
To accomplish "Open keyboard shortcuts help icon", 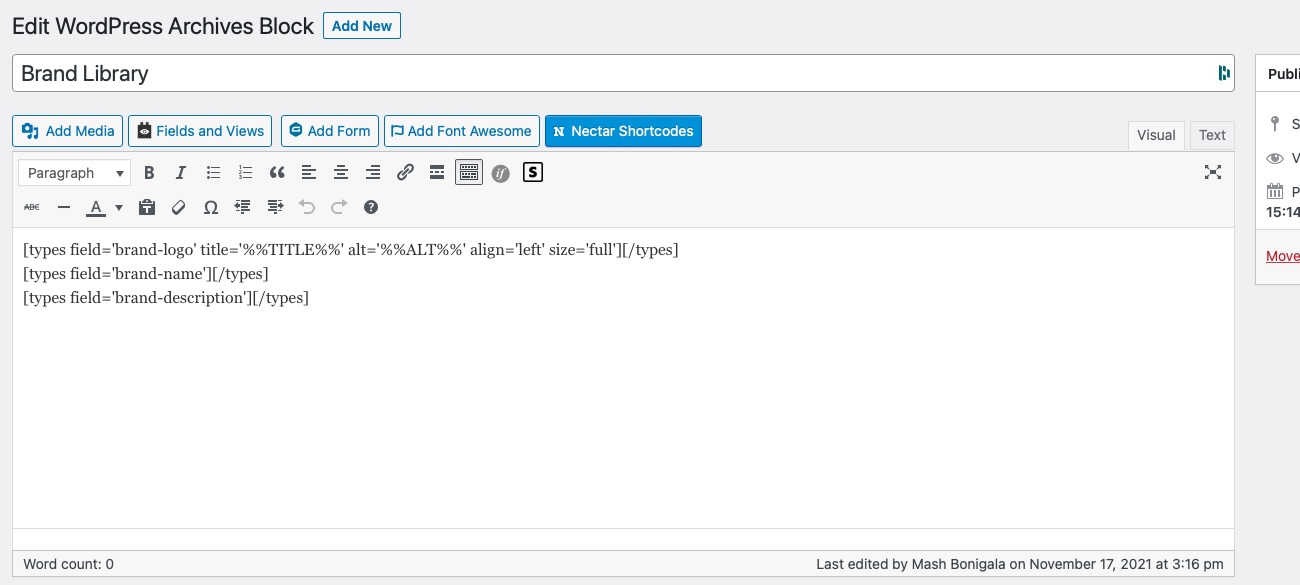I will 371,207.
